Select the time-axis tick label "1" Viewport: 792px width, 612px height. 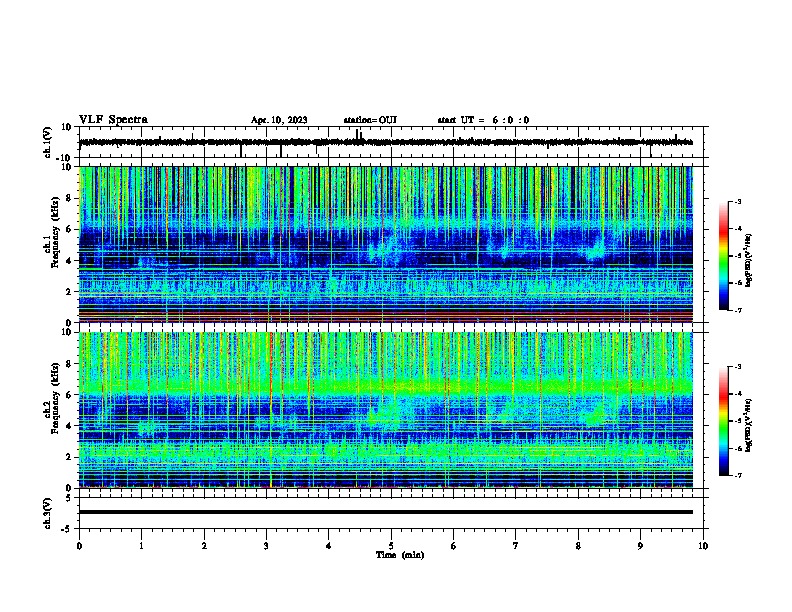[x=141, y=546]
